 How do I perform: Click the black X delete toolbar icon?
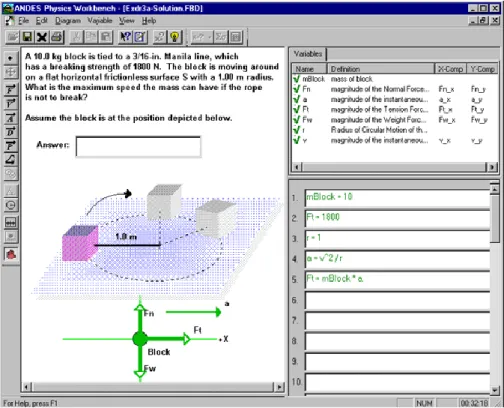(42, 37)
